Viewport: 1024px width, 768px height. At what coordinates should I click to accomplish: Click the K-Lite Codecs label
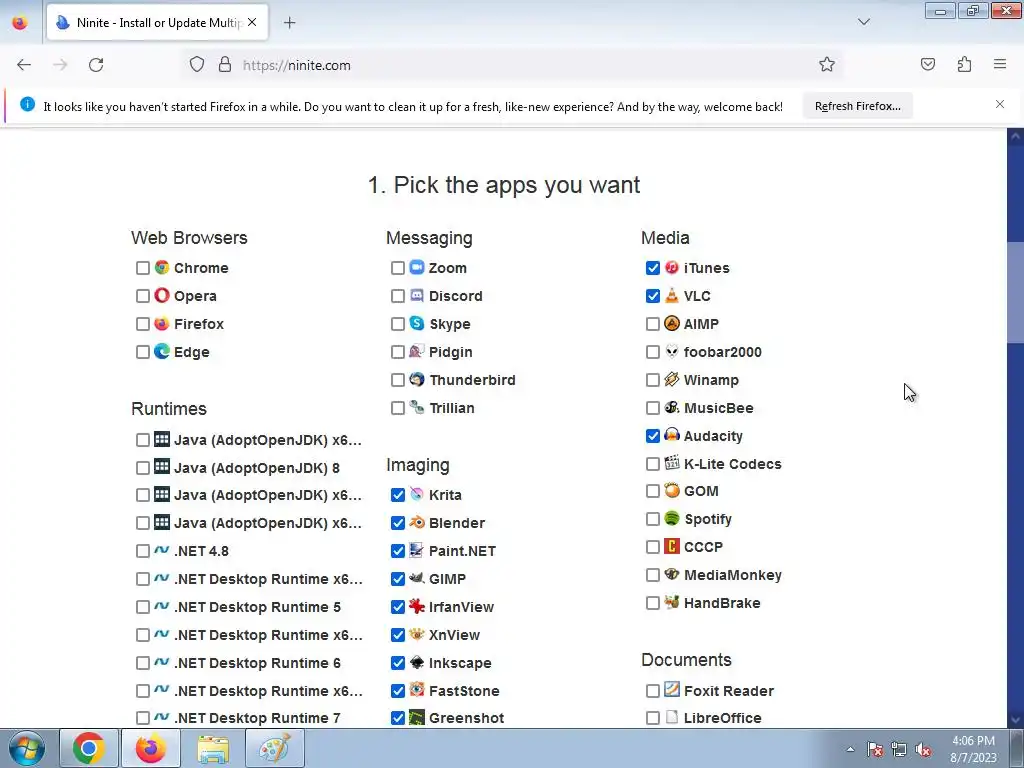click(732, 464)
